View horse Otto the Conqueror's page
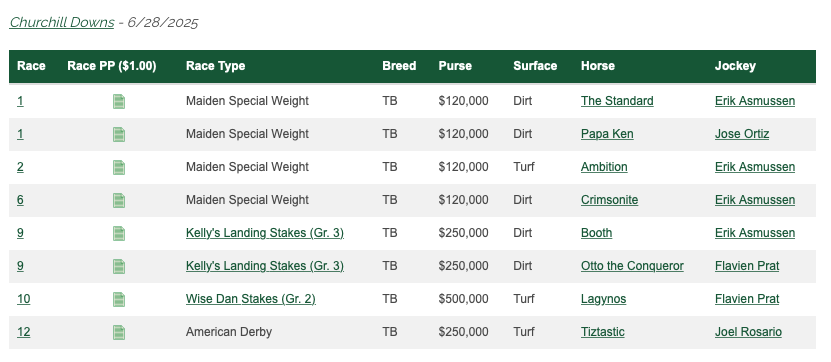 [x=632, y=266]
